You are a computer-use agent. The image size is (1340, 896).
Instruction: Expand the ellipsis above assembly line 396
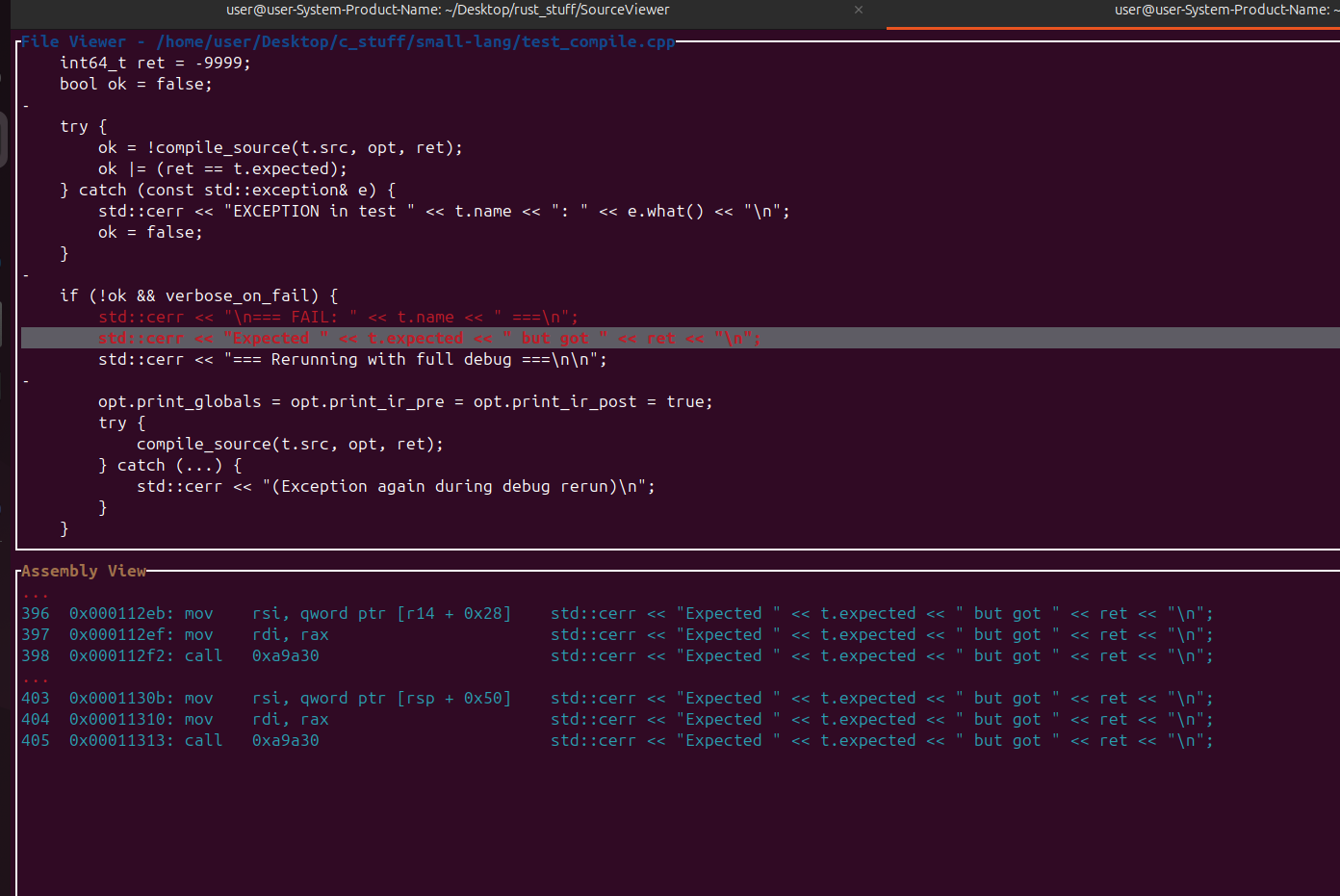(x=35, y=593)
